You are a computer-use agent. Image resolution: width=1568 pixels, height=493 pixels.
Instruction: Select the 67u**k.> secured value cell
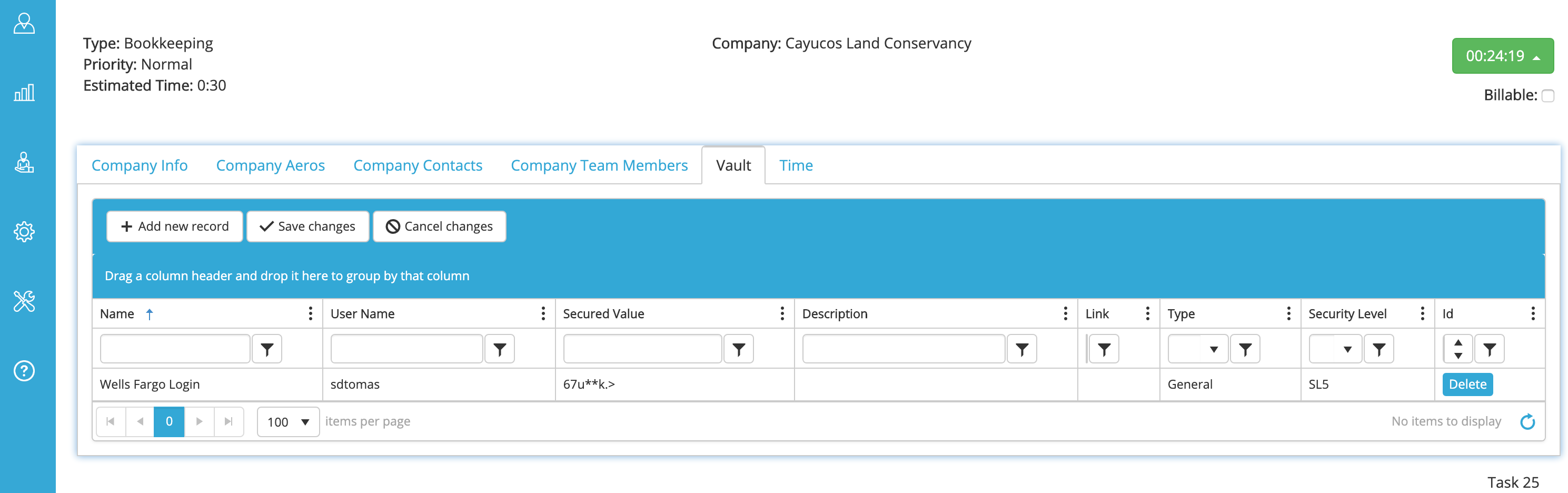tap(674, 384)
